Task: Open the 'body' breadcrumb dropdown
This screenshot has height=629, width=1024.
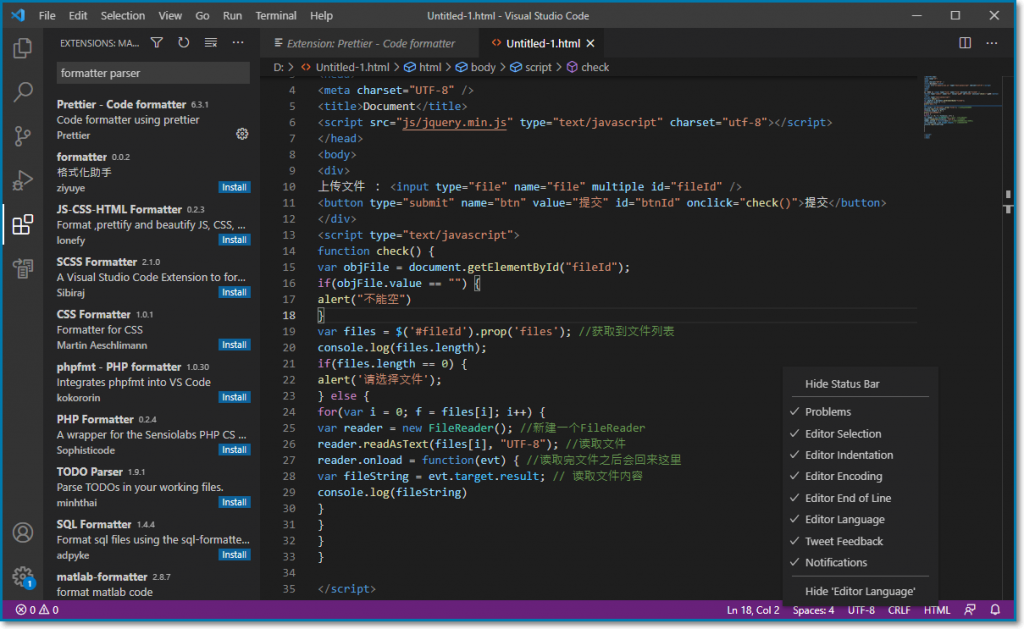Action: coord(483,67)
